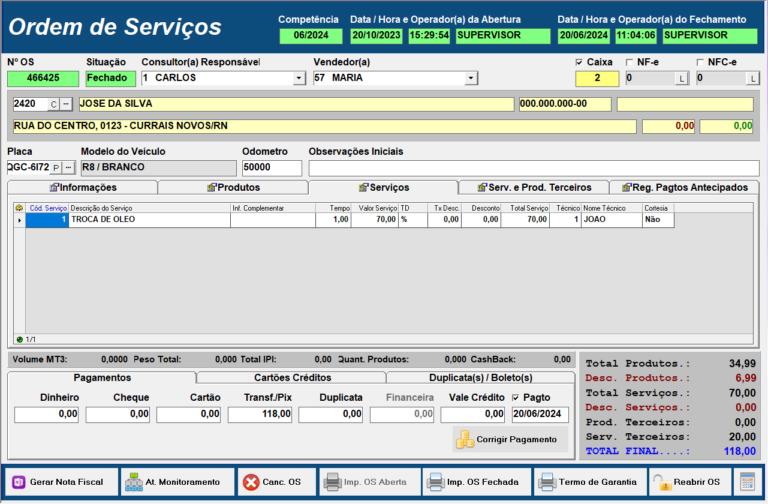The width and height of the screenshot is (768, 504).
Task: Click the At. Monitoramento network icon
Action: (134, 482)
